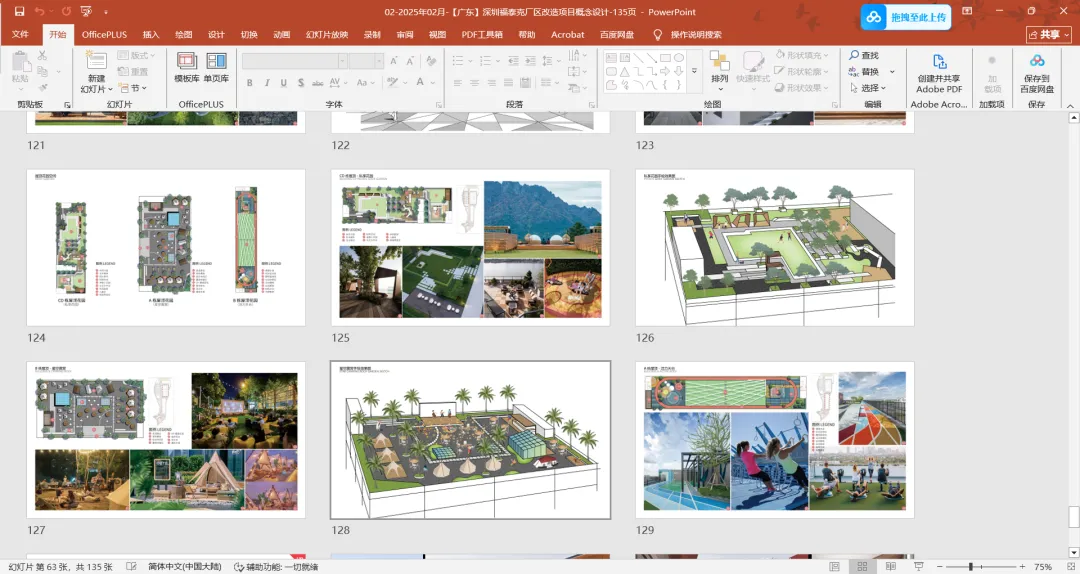Expand the customize quick access toolbar arrow
The image size is (1080, 574).
tap(105, 12)
